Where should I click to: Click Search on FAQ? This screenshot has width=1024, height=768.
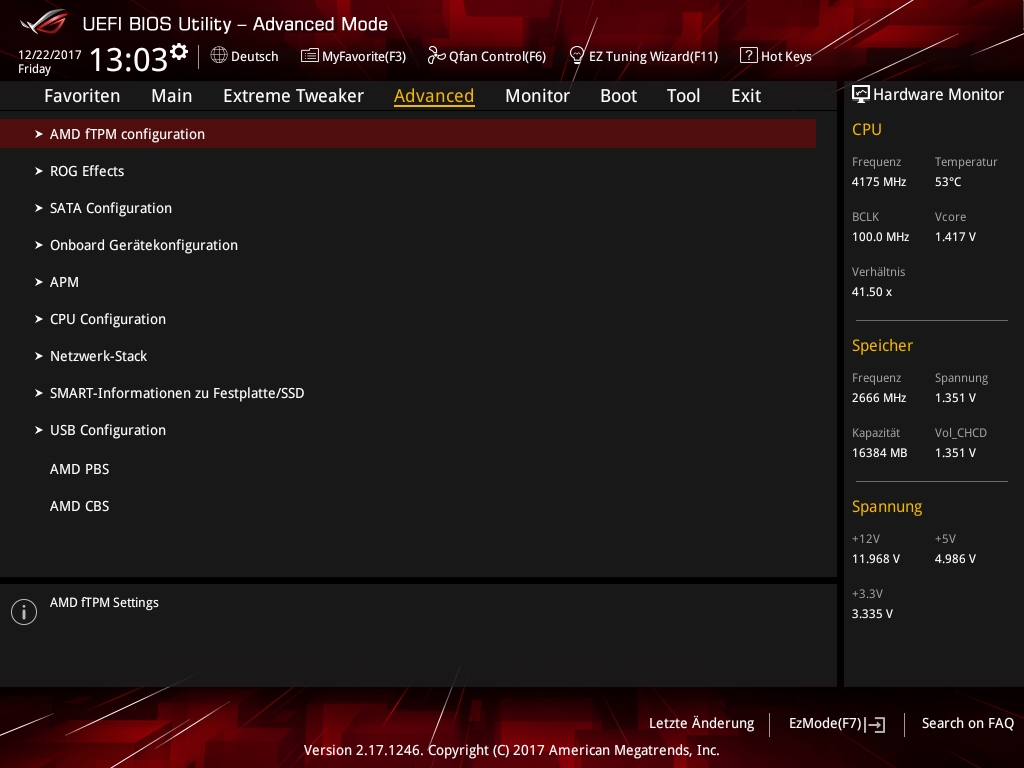968,724
